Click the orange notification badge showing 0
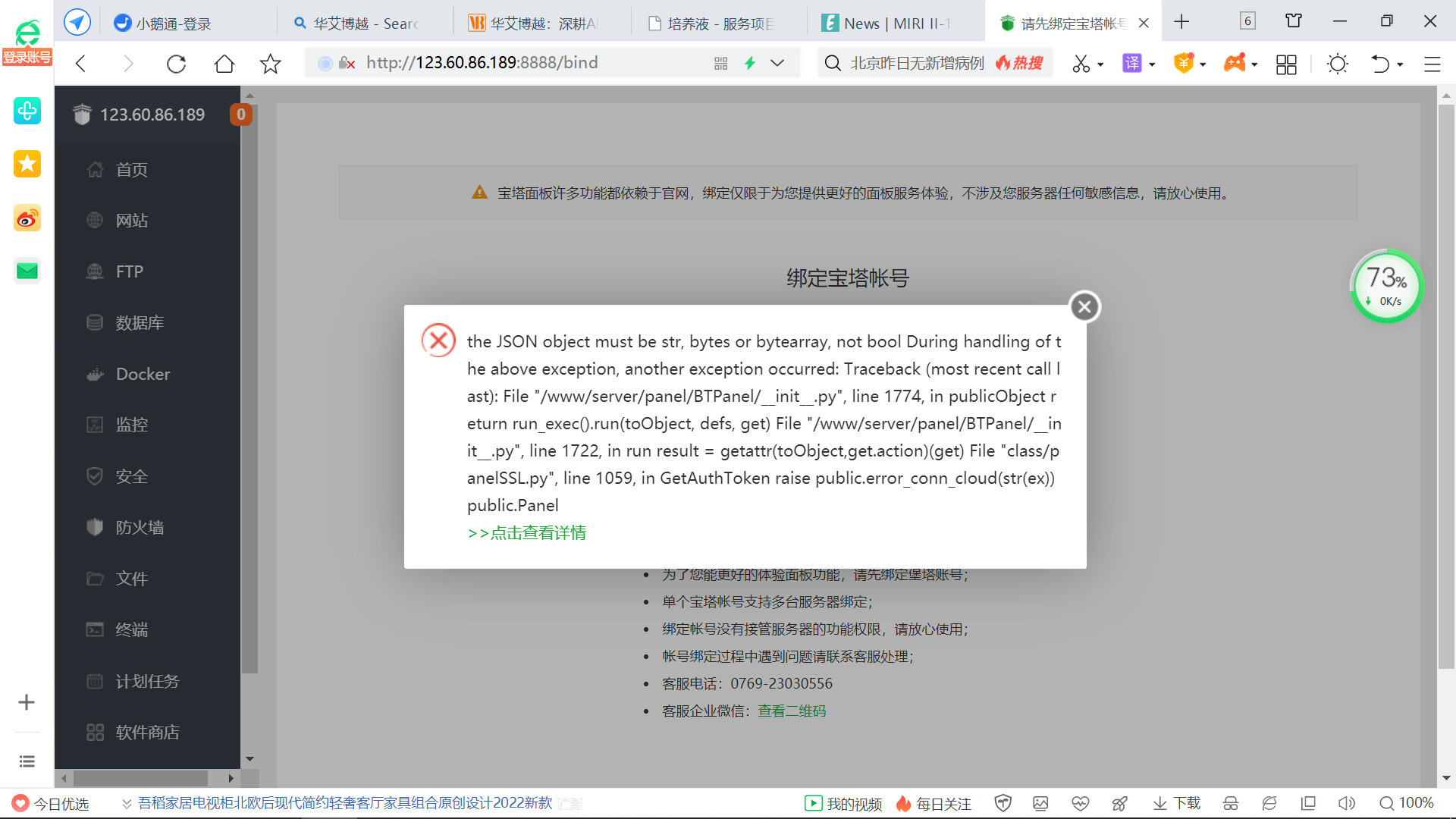 [x=240, y=115]
